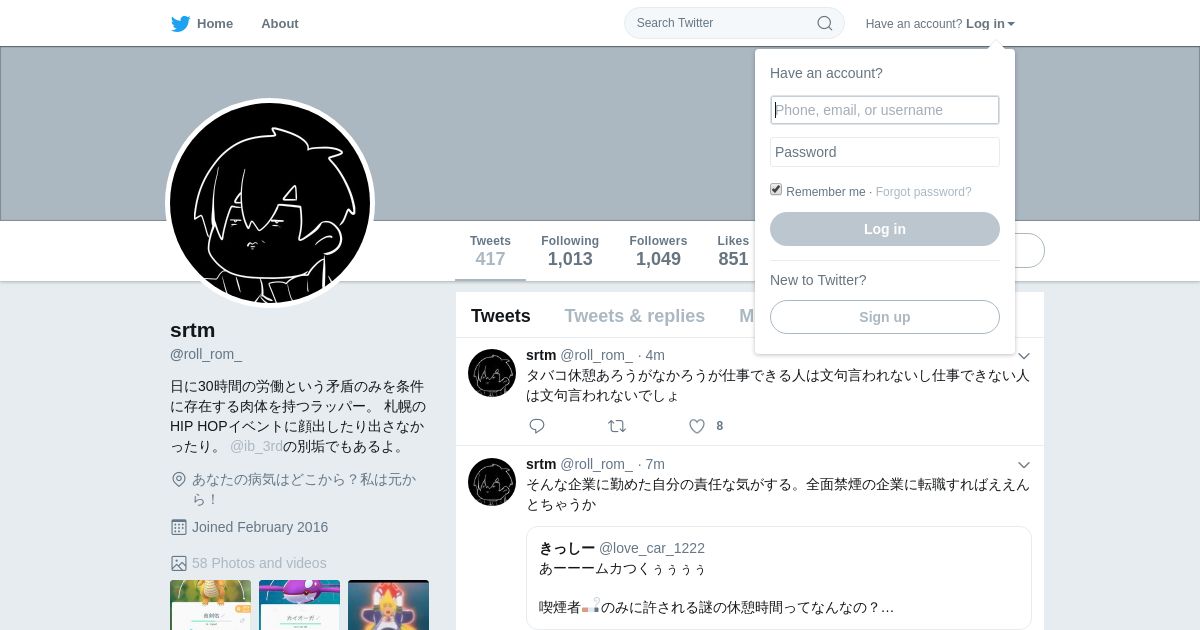Viewport: 1200px width, 630px height.
Task: Click the Password input field
Action: click(885, 152)
